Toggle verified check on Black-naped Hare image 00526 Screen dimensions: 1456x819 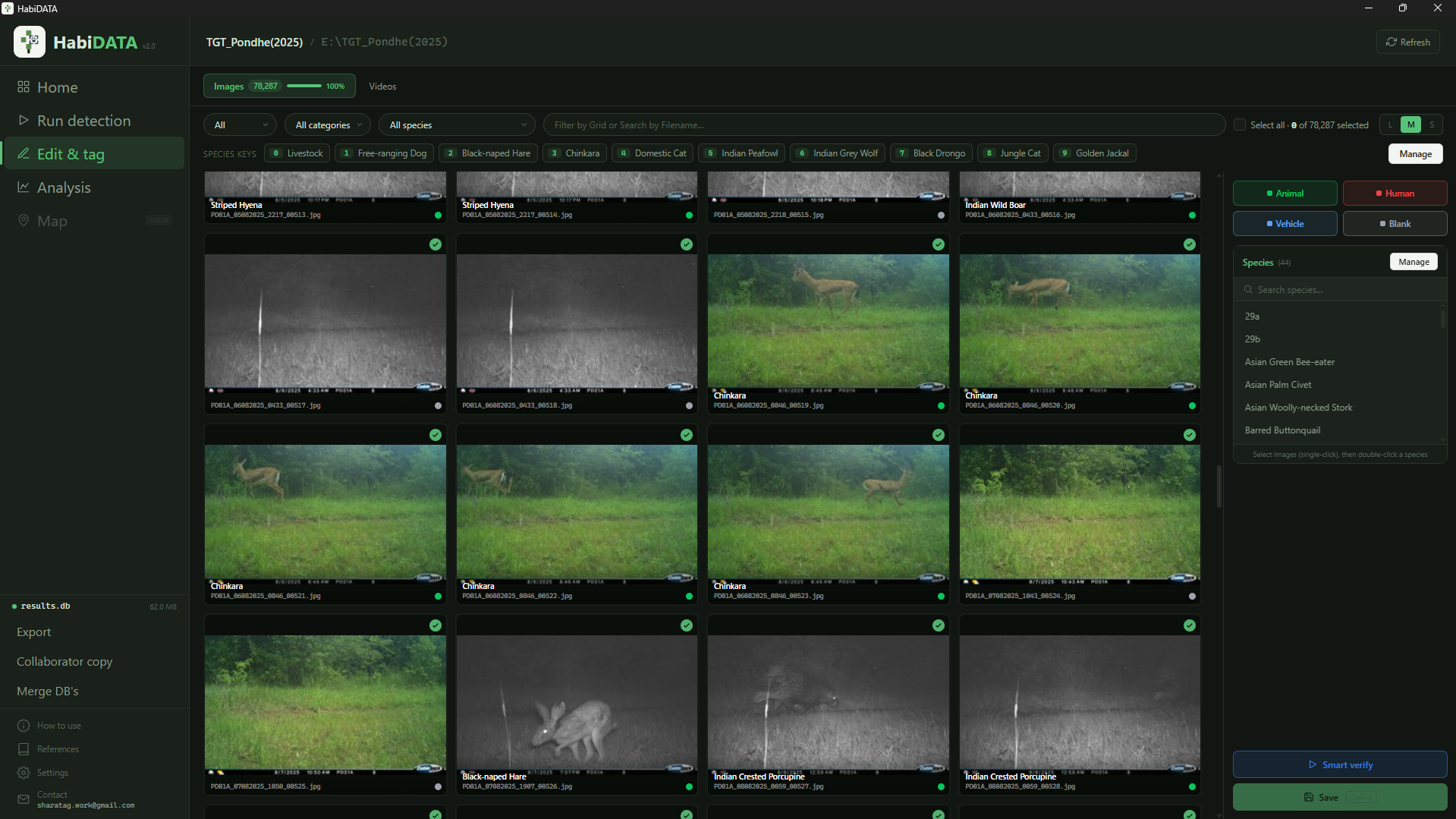tap(687, 625)
